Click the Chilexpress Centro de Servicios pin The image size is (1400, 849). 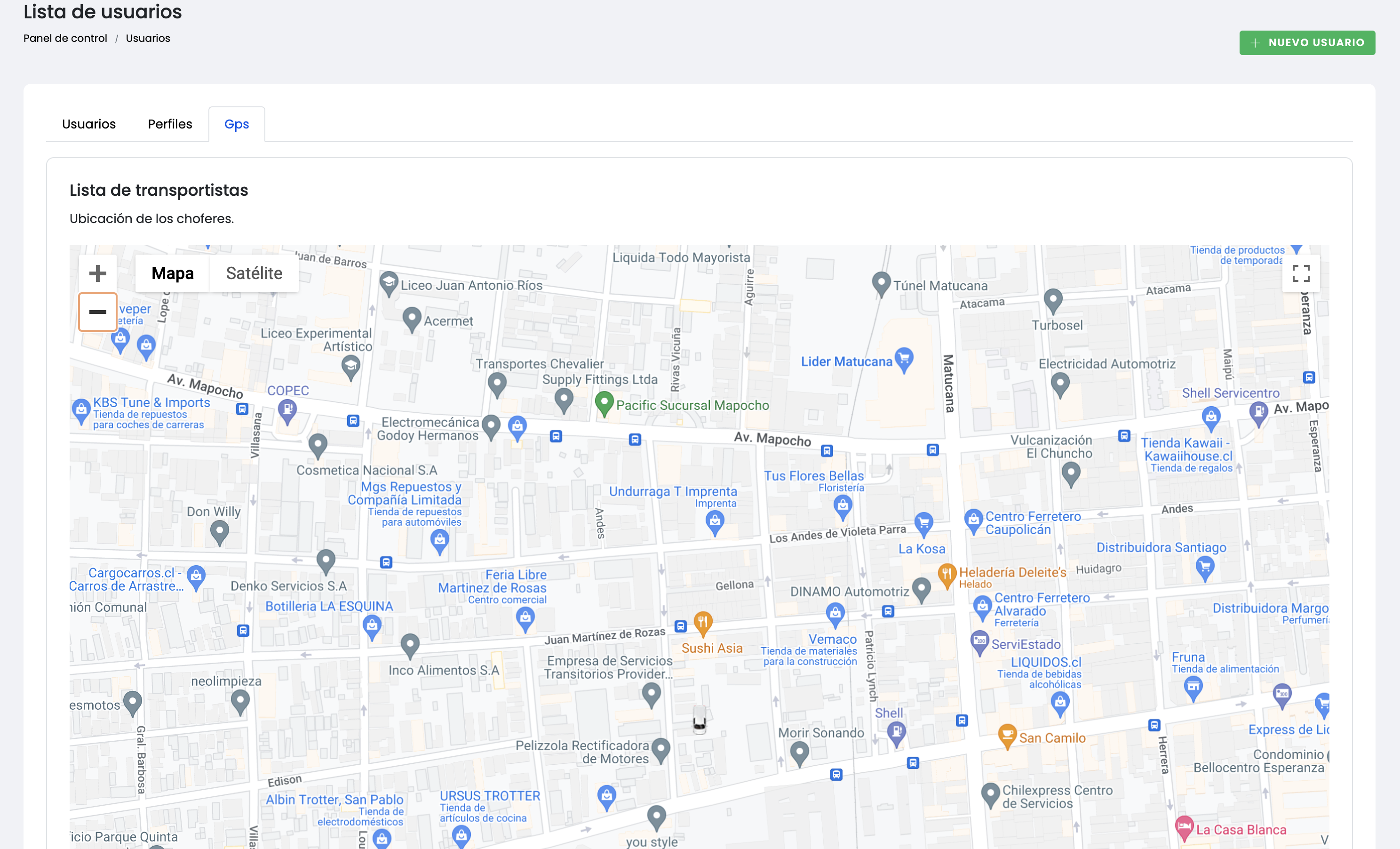pyautogui.click(x=990, y=795)
